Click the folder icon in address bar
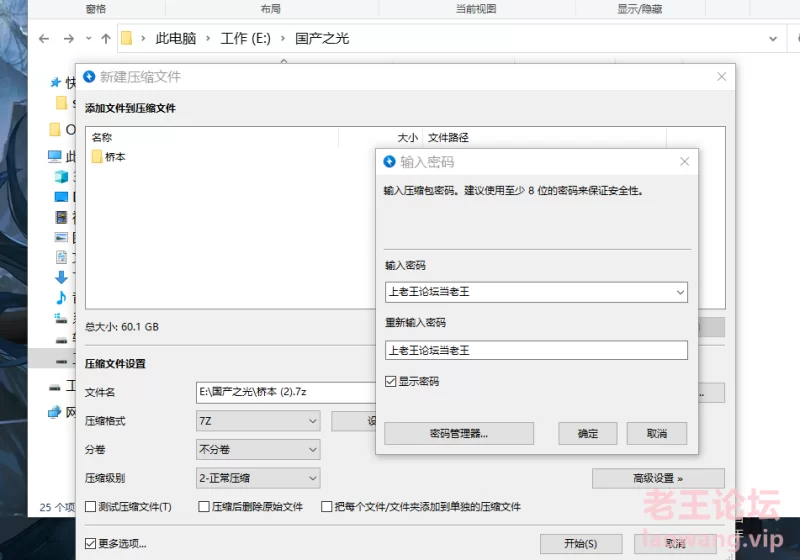The image size is (800, 560). 127,38
